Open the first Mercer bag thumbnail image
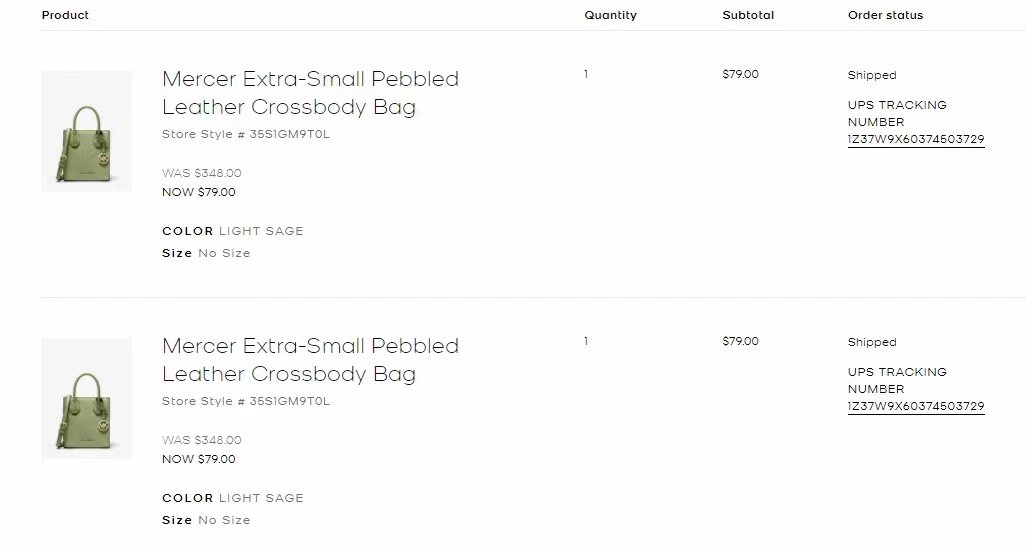This screenshot has height=553, width=1026. pyautogui.click(x=86, y=132)
